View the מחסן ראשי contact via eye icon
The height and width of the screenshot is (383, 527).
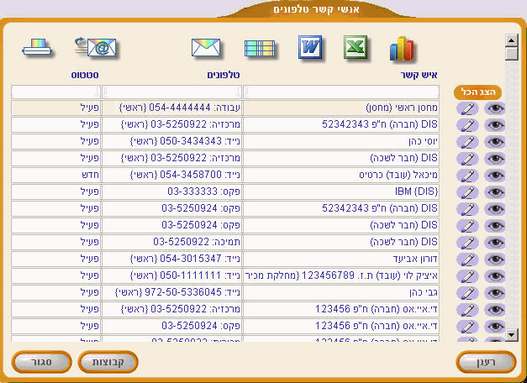click(495, 109)
